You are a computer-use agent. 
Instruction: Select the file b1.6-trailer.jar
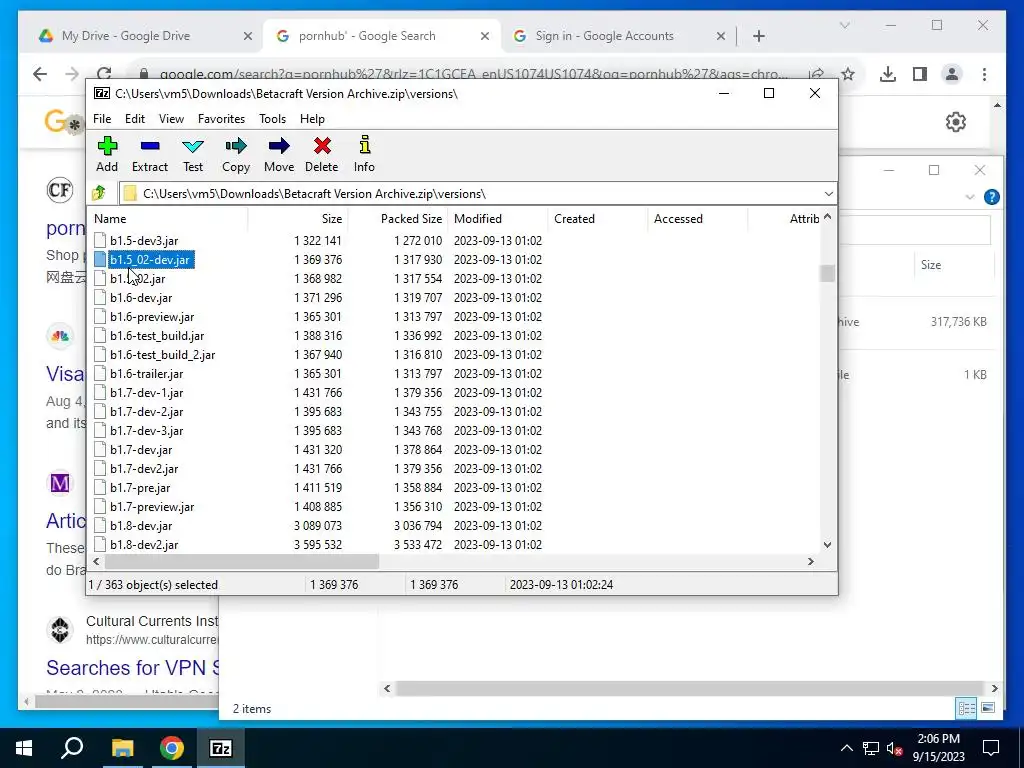pyautogui.click(x=146, y=374)
